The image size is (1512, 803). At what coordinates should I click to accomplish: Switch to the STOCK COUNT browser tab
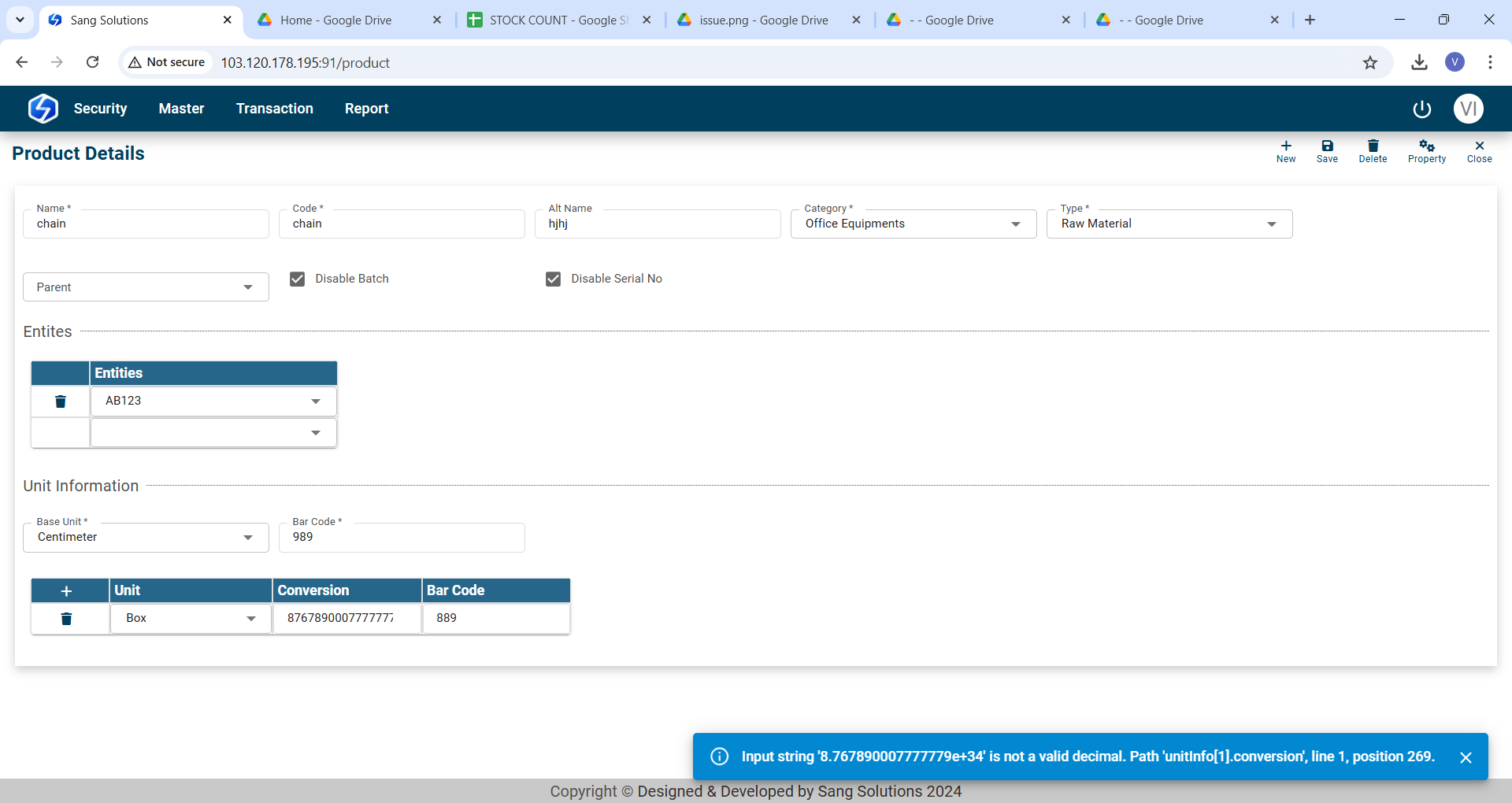tap(558, 20)
